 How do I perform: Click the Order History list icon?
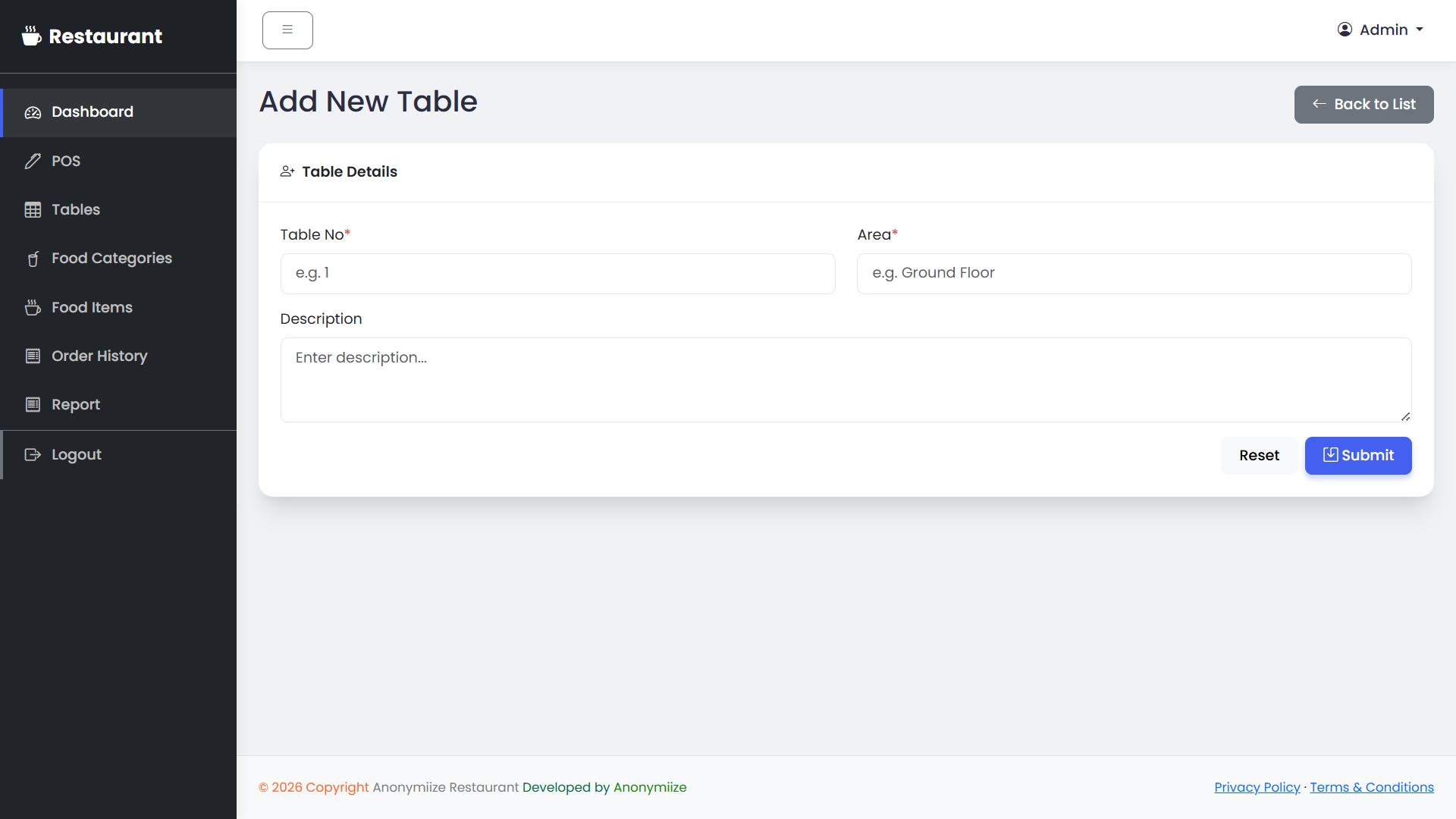pos(33,356)
